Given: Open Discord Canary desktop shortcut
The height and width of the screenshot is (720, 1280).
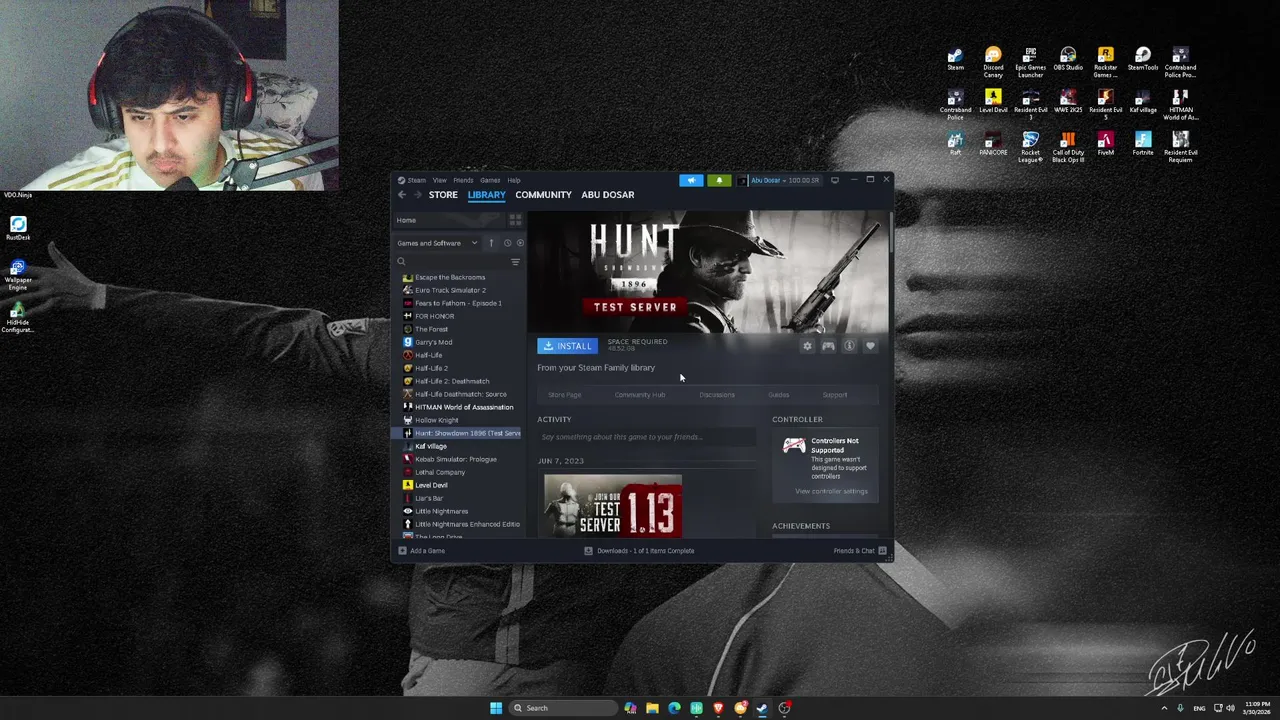Looking at the screenshot, I should (x=993, y=62).
